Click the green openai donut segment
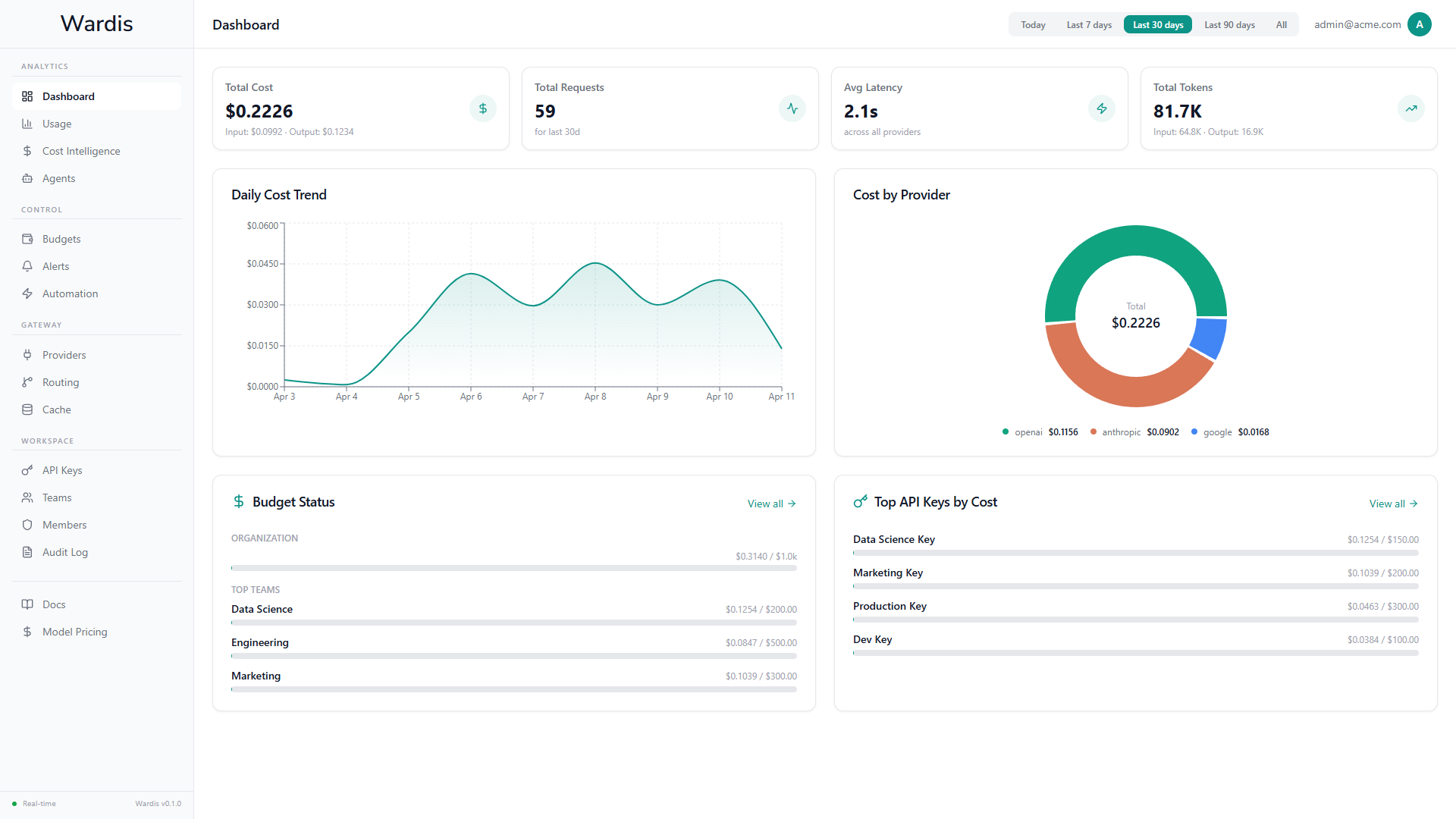 1135,240
